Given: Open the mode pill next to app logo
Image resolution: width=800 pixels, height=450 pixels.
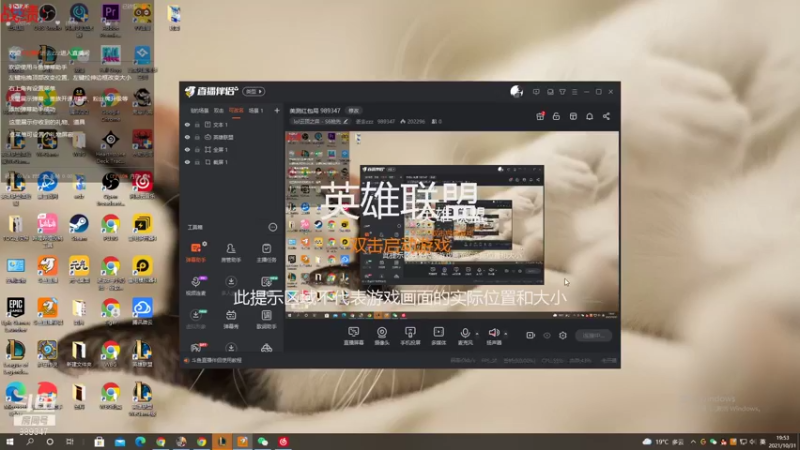Looking at the screenshot, I should click(254, 91).
